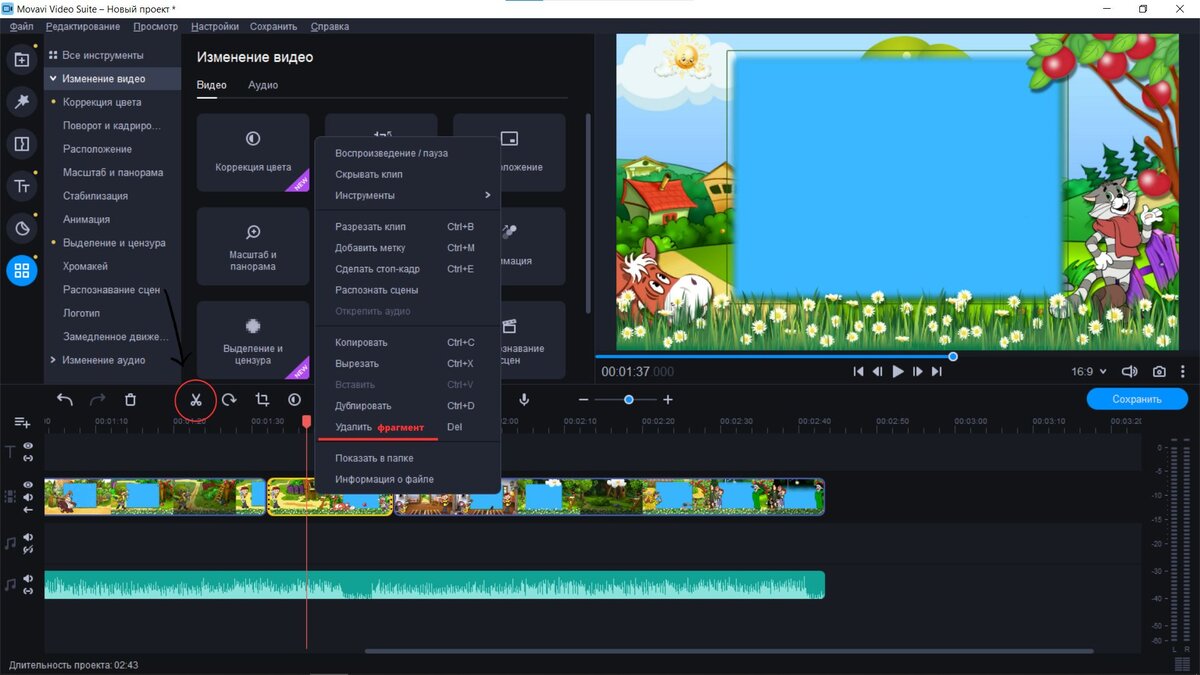Toggle linking on the empty upper audio track
Image resolution: width=1200 pixels, height=675 pixels.
point(29,550)
